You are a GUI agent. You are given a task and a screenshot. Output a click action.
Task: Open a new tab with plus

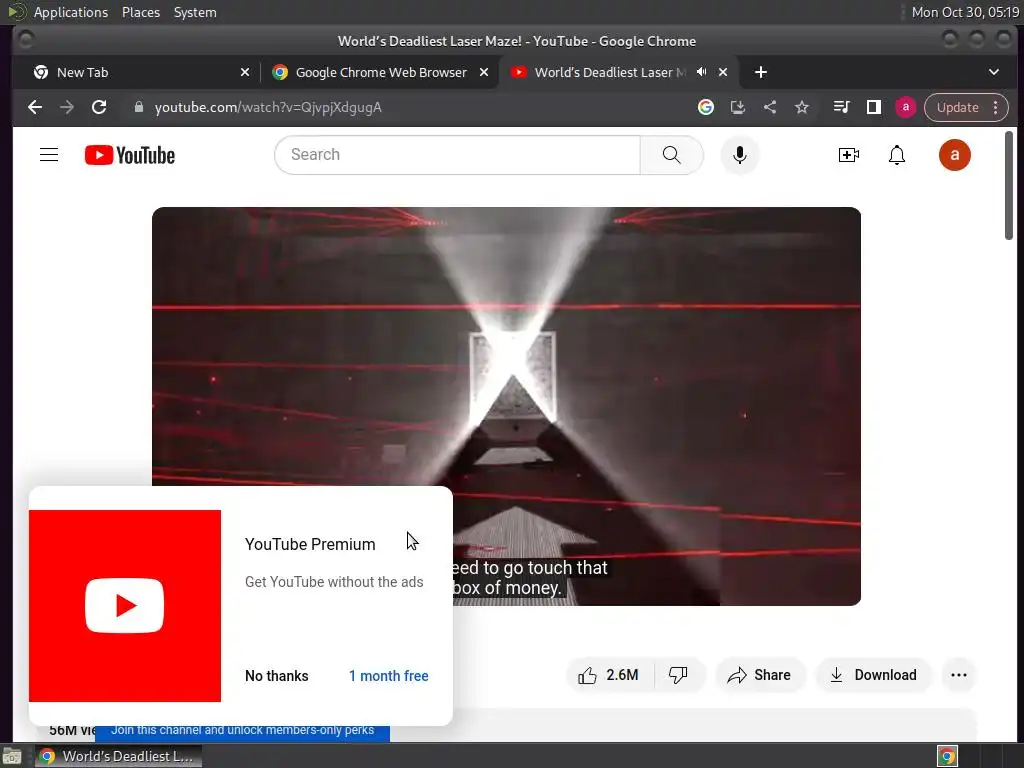tap(761, 72)
